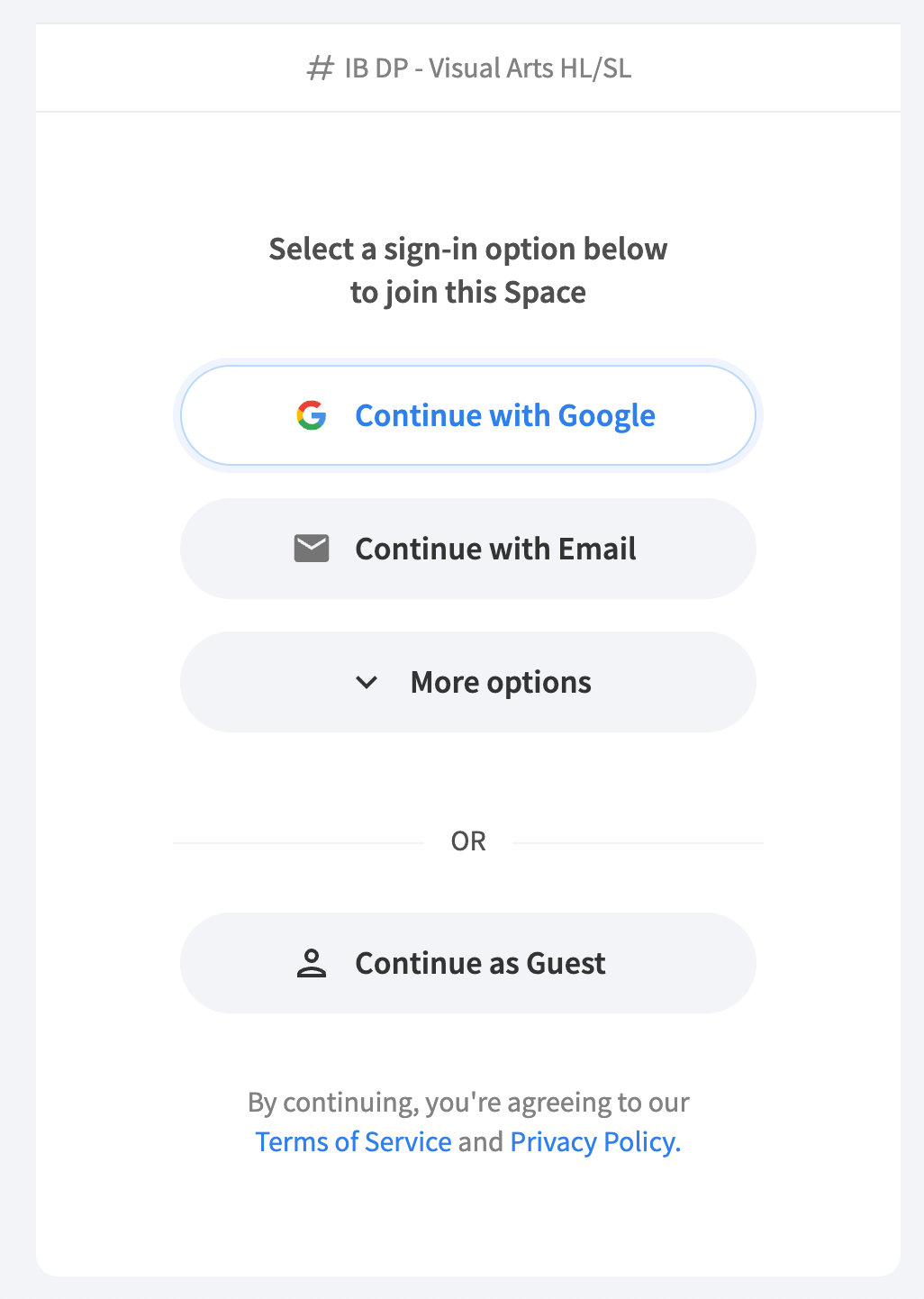Open the Terms of Service link
Image resolution: width=924 pixels, height=1299 pixels.
tap(353, 1141)
